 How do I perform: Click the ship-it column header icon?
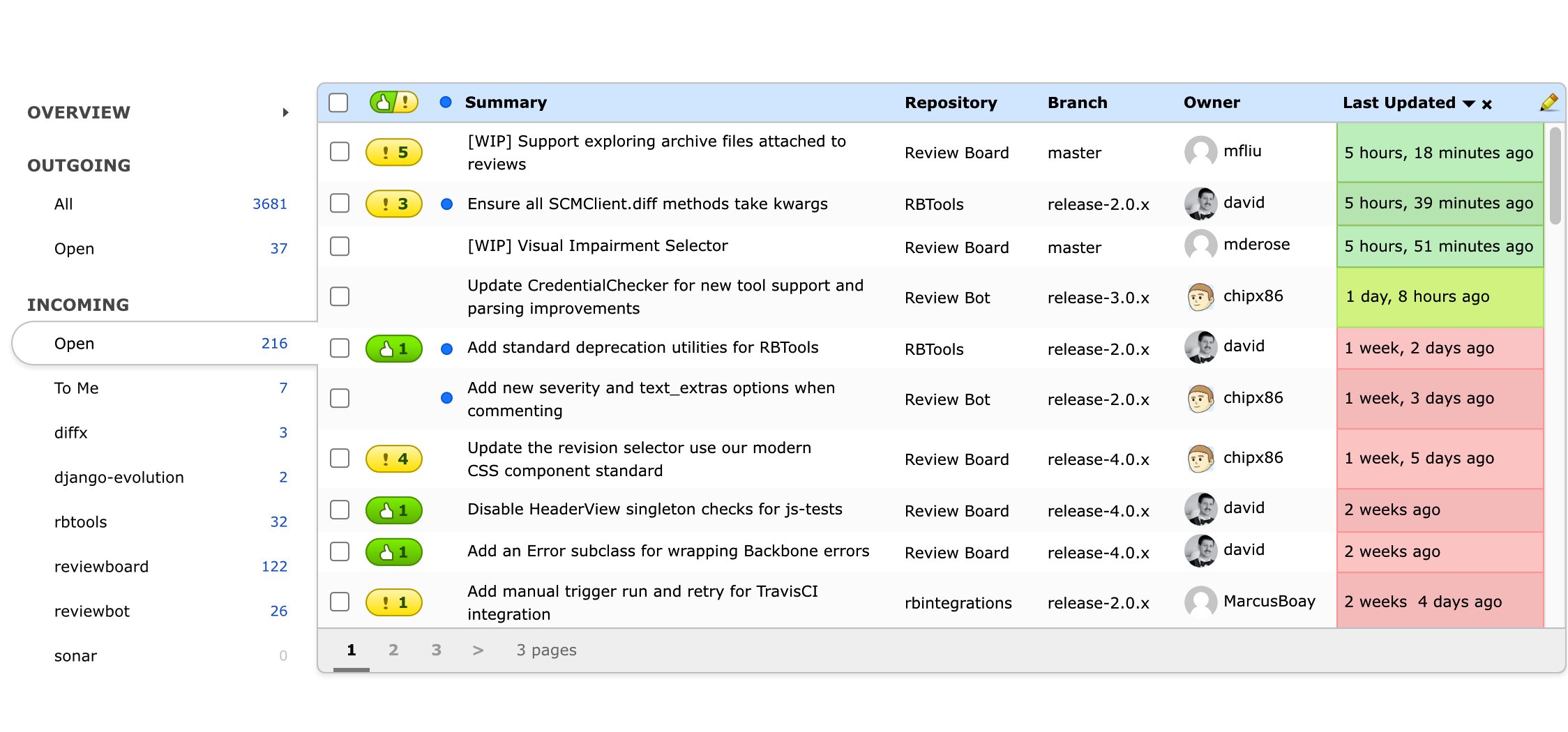click(x=393, y=102)
